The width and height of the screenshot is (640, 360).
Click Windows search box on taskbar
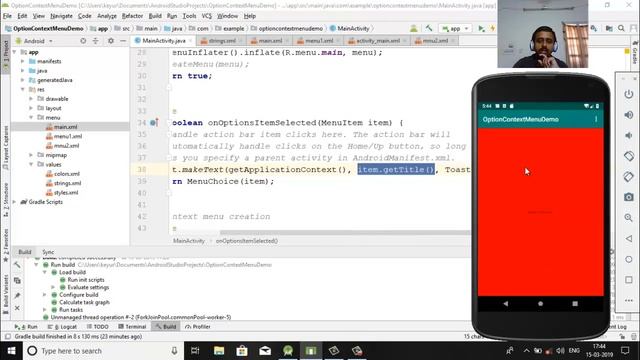(x=102, y=351)
